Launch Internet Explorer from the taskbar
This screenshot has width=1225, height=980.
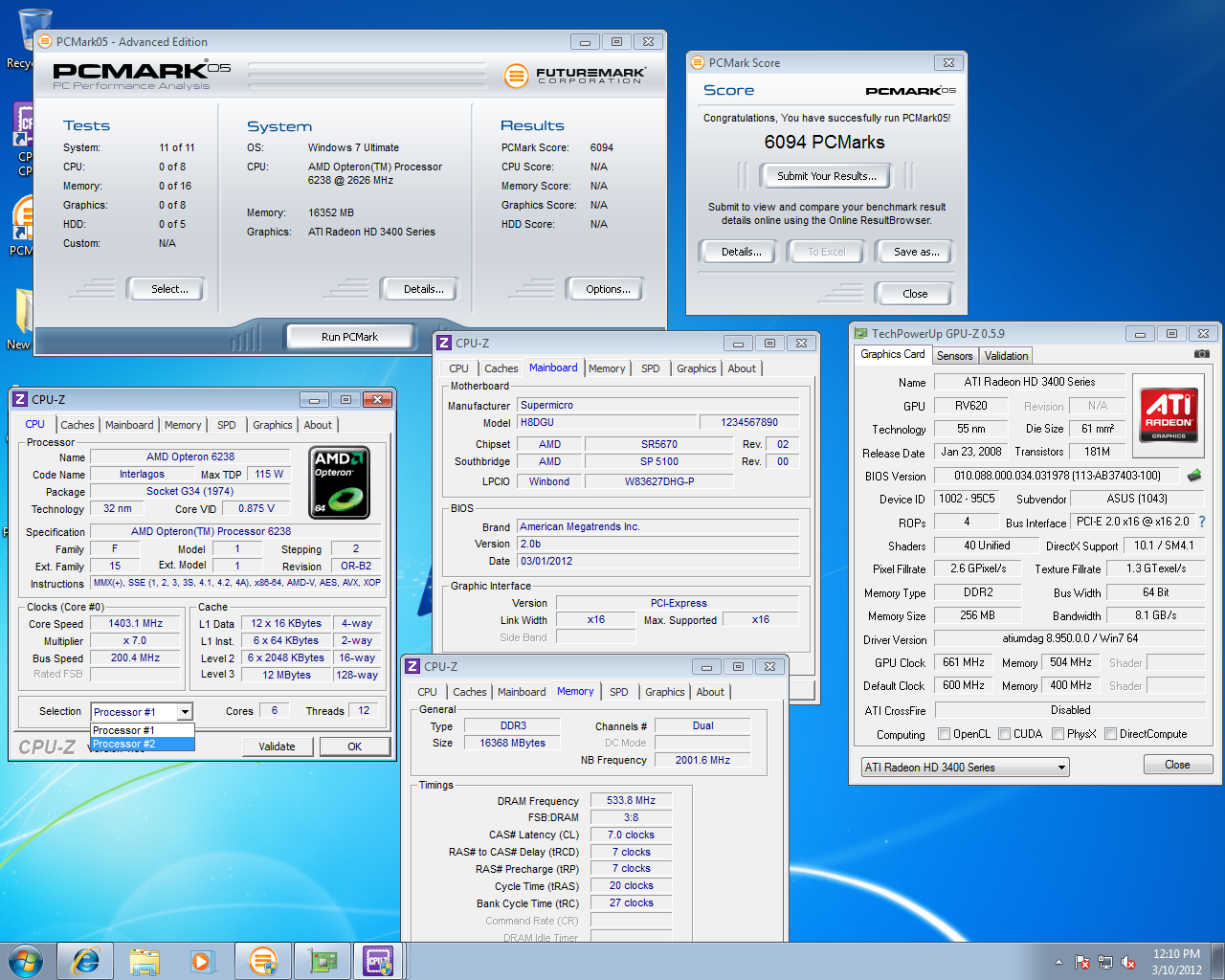pyautogui.click(x=85, y=961)
